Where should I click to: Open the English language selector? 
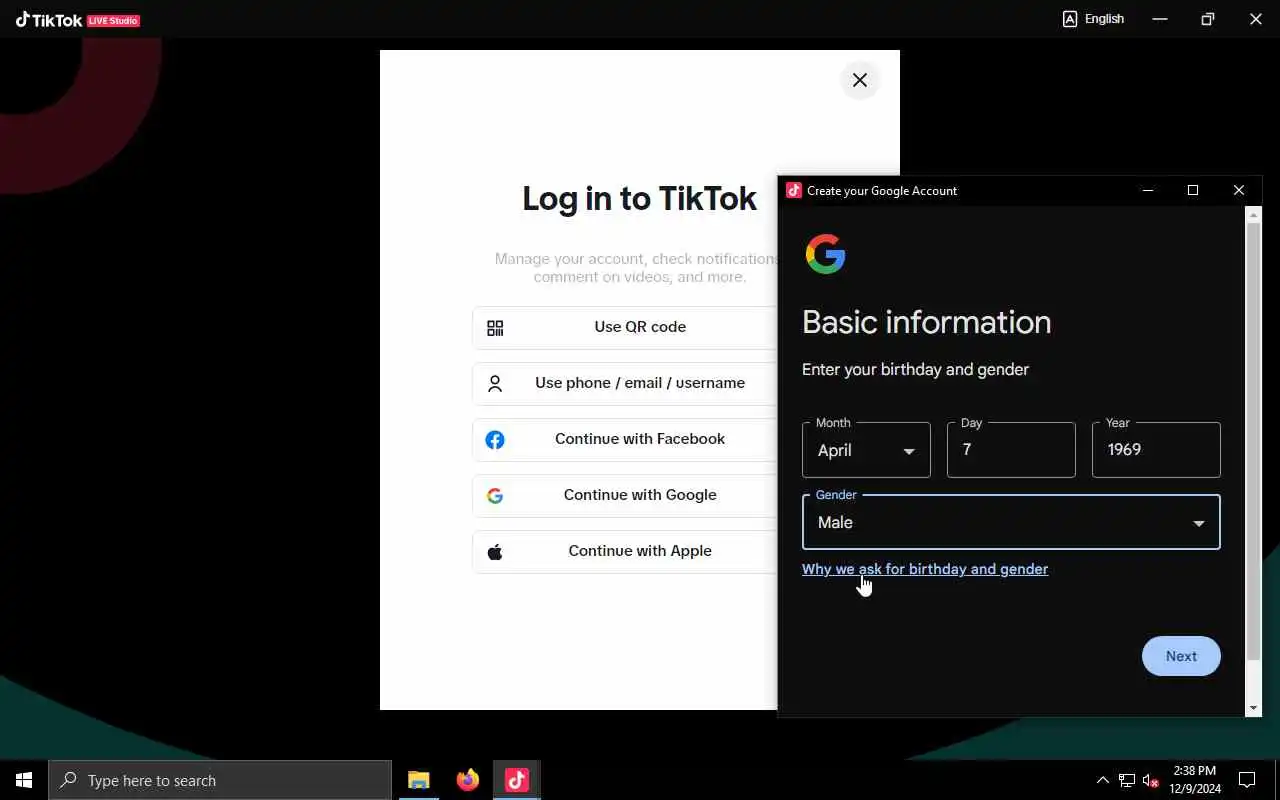(x=1093, y=19)
